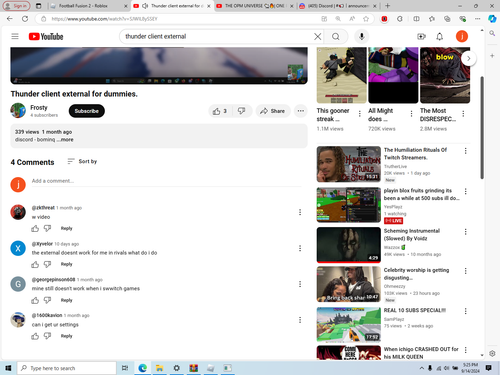Reload the current page
Viewport: 500px width, 375px height.
click(25, 19)
